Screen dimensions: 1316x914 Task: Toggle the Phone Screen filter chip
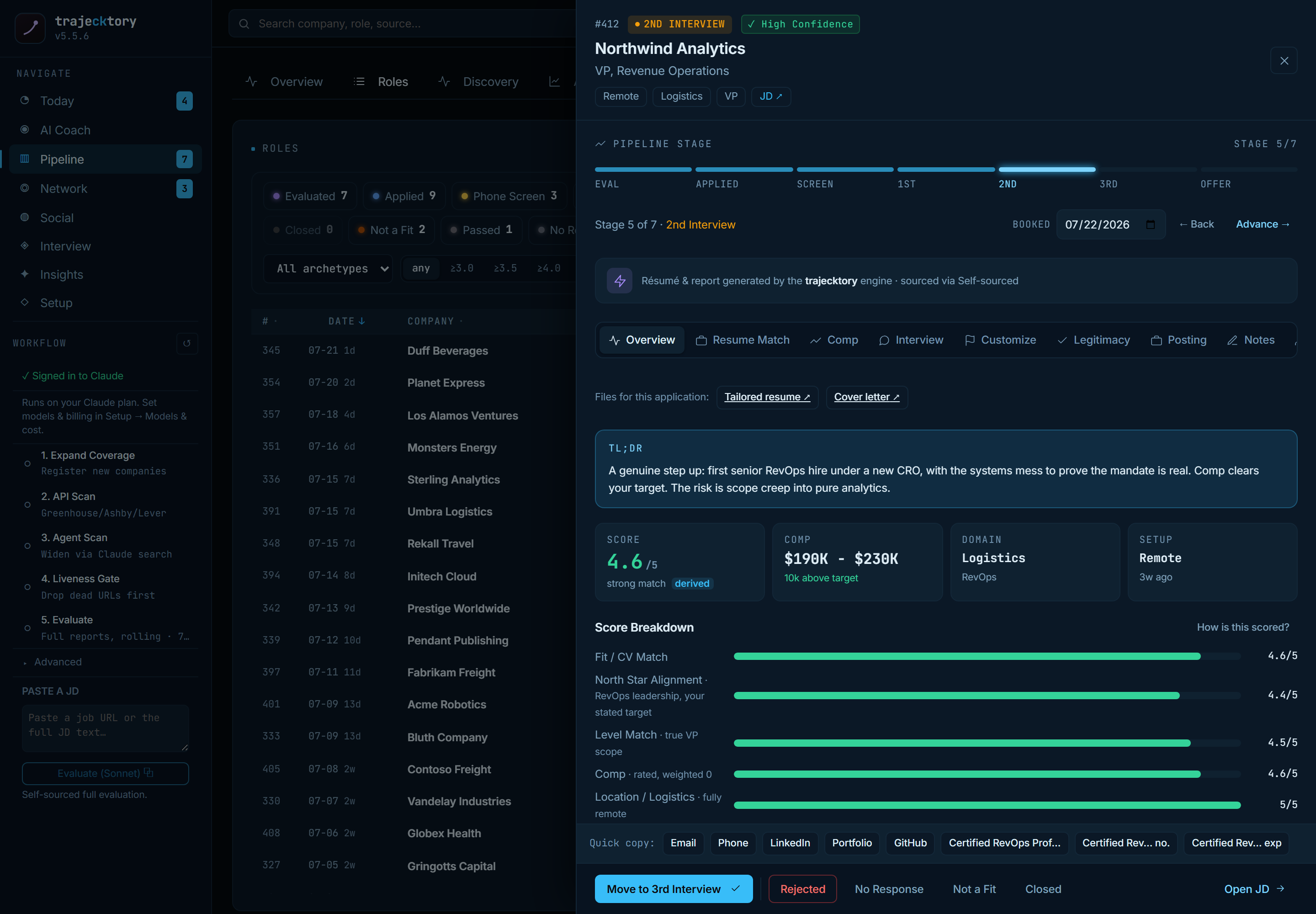[x=509, y=196]
